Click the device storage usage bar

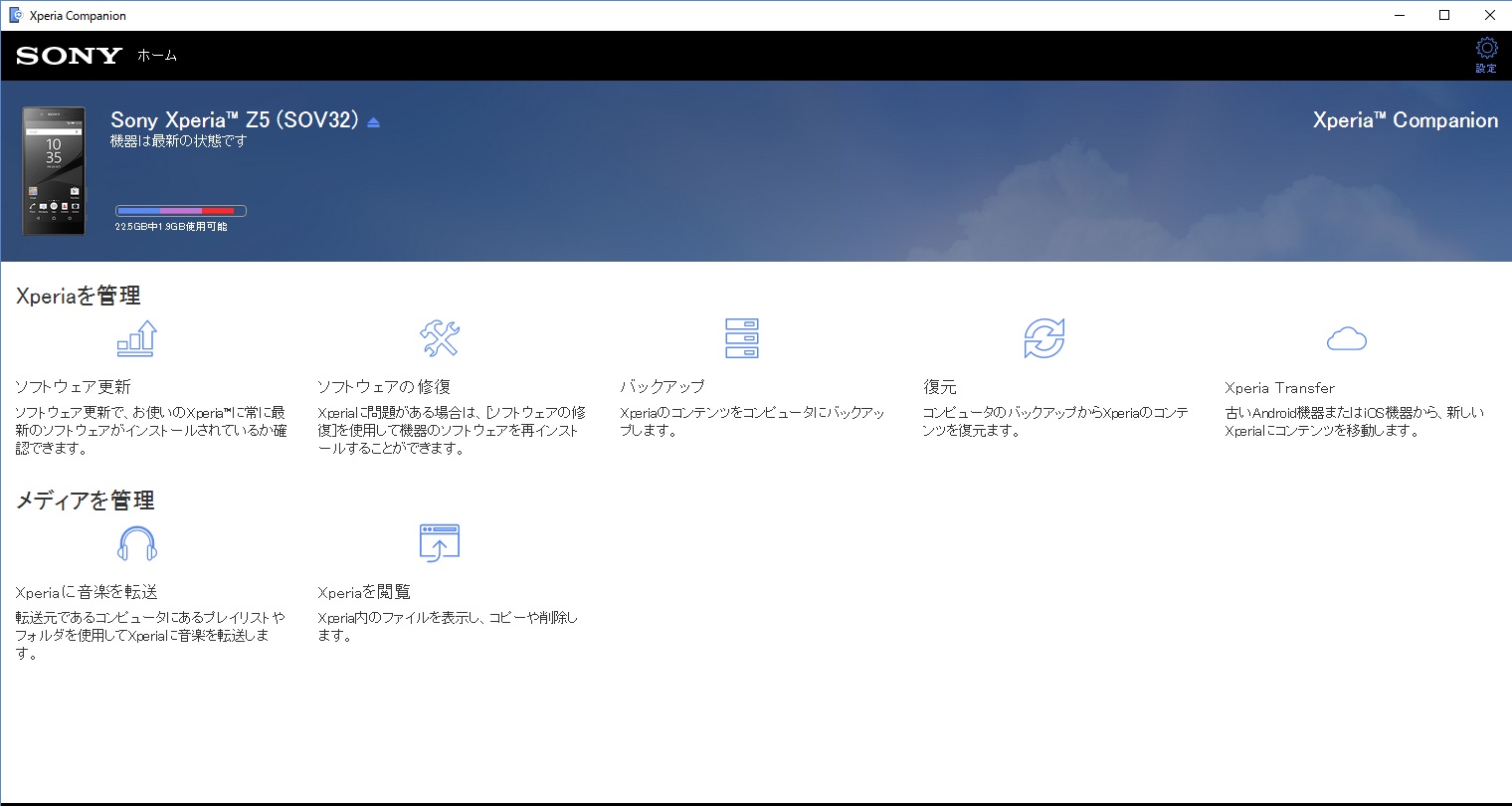181,211
